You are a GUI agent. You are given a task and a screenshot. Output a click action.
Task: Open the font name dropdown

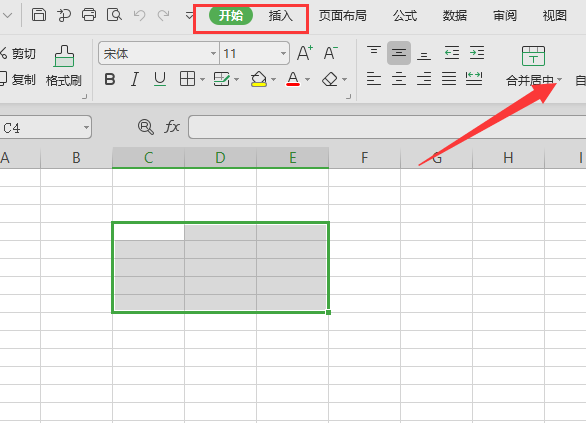213,53
